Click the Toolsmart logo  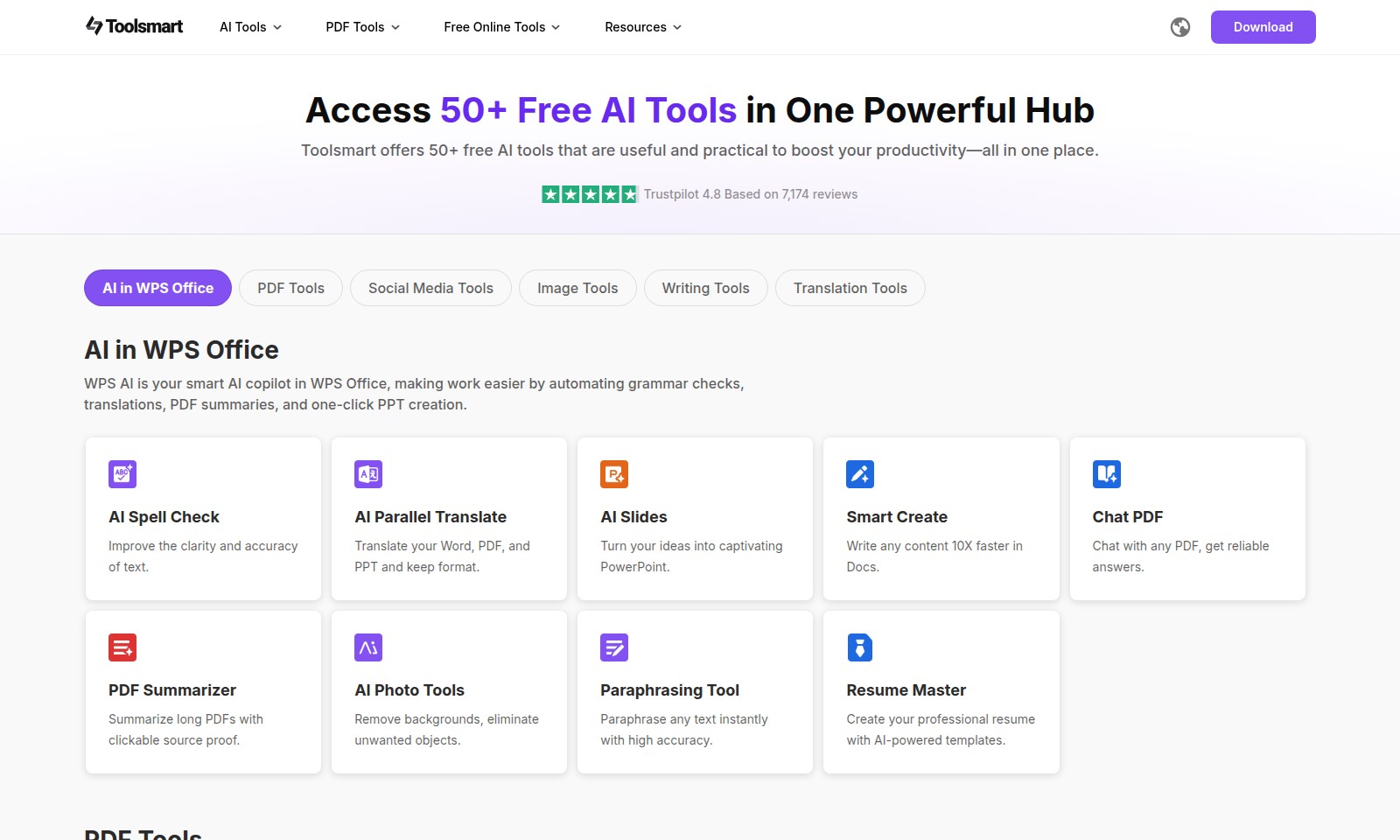point(134,26)
